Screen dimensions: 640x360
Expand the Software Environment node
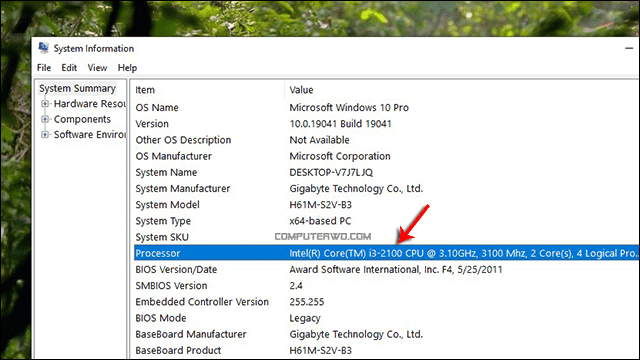pos(45,135)
